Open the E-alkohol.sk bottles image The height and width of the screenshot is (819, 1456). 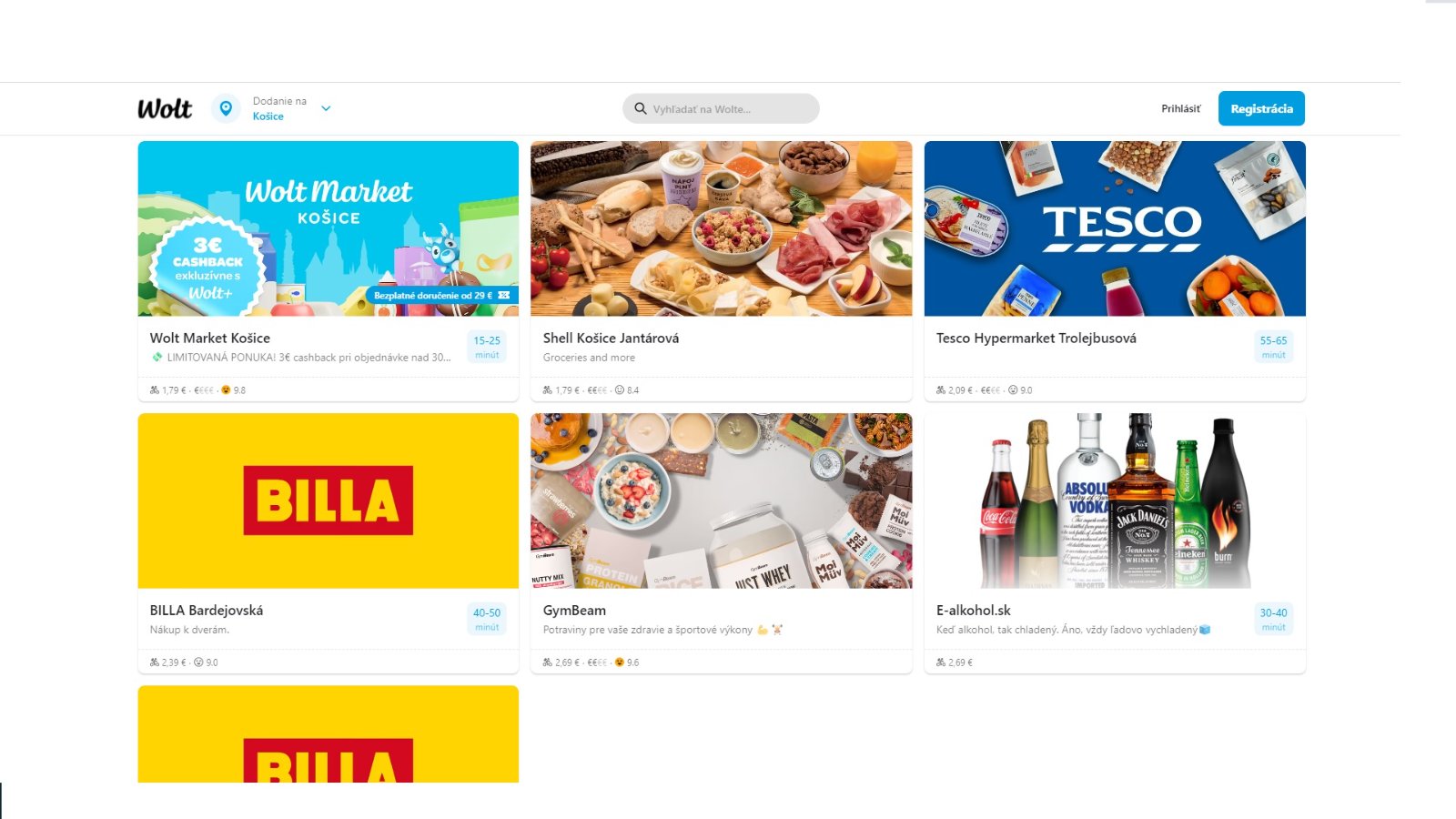1115,500
